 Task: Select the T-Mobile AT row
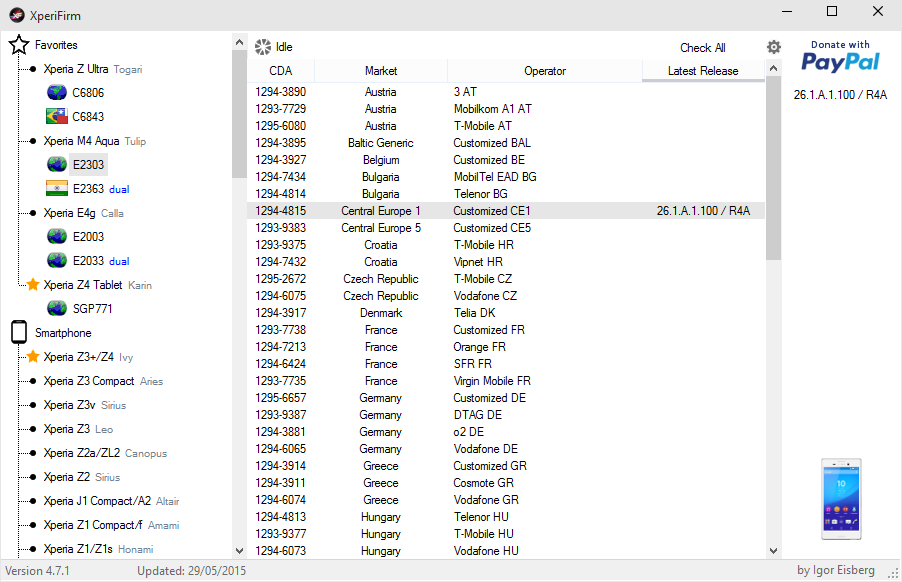coord(506,126)
